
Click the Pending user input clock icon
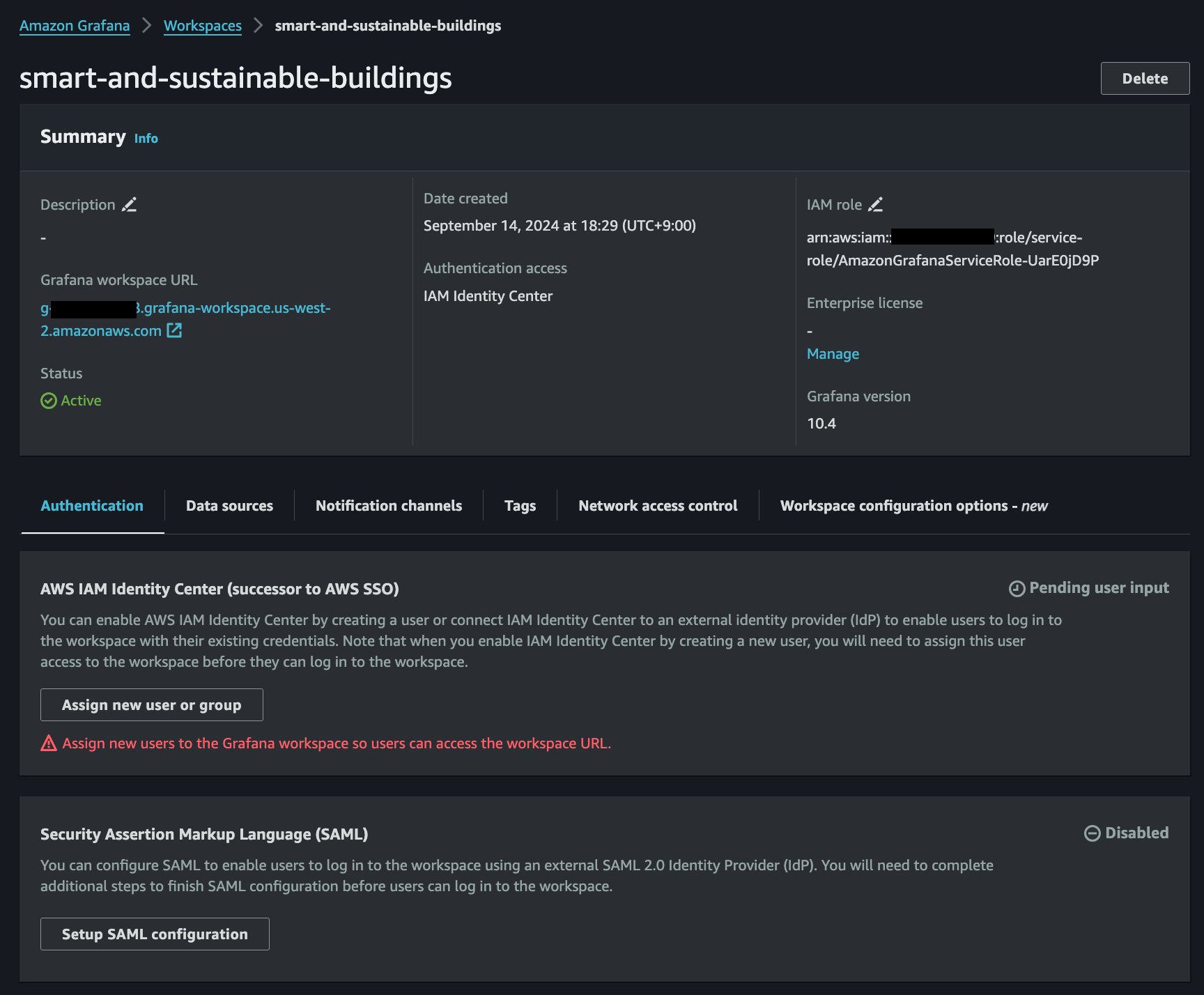(1017, 589)
